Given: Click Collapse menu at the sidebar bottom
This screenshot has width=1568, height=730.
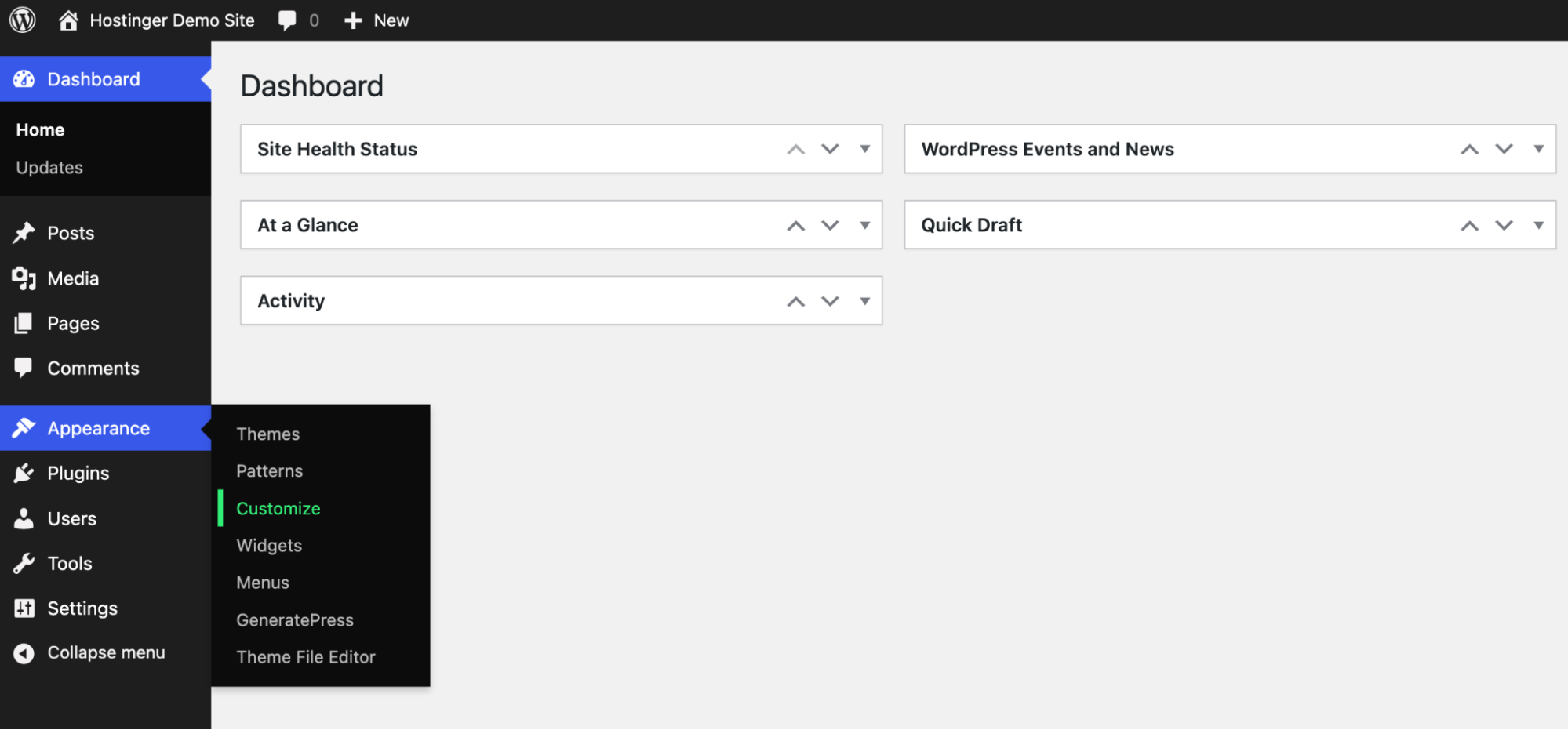Looking at the screenshot, I should 106,652.
